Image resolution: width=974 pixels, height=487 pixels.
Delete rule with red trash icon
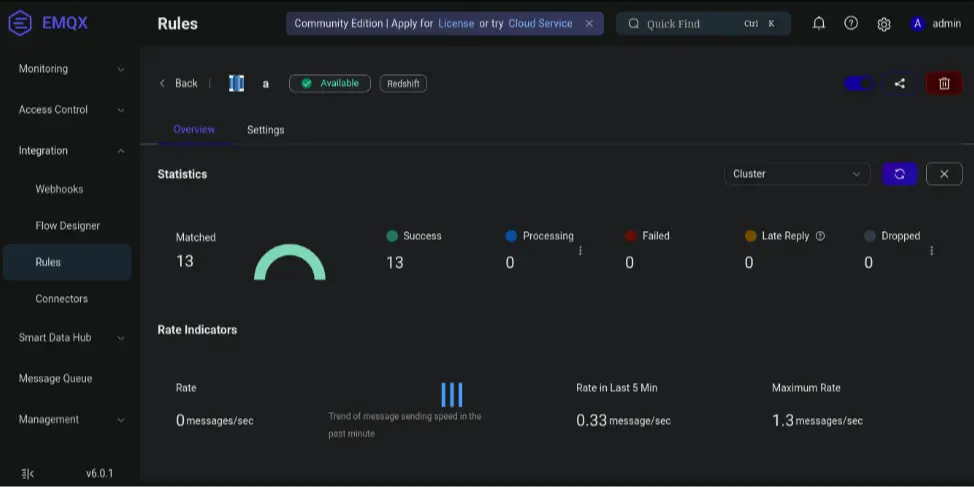point(944,84)
